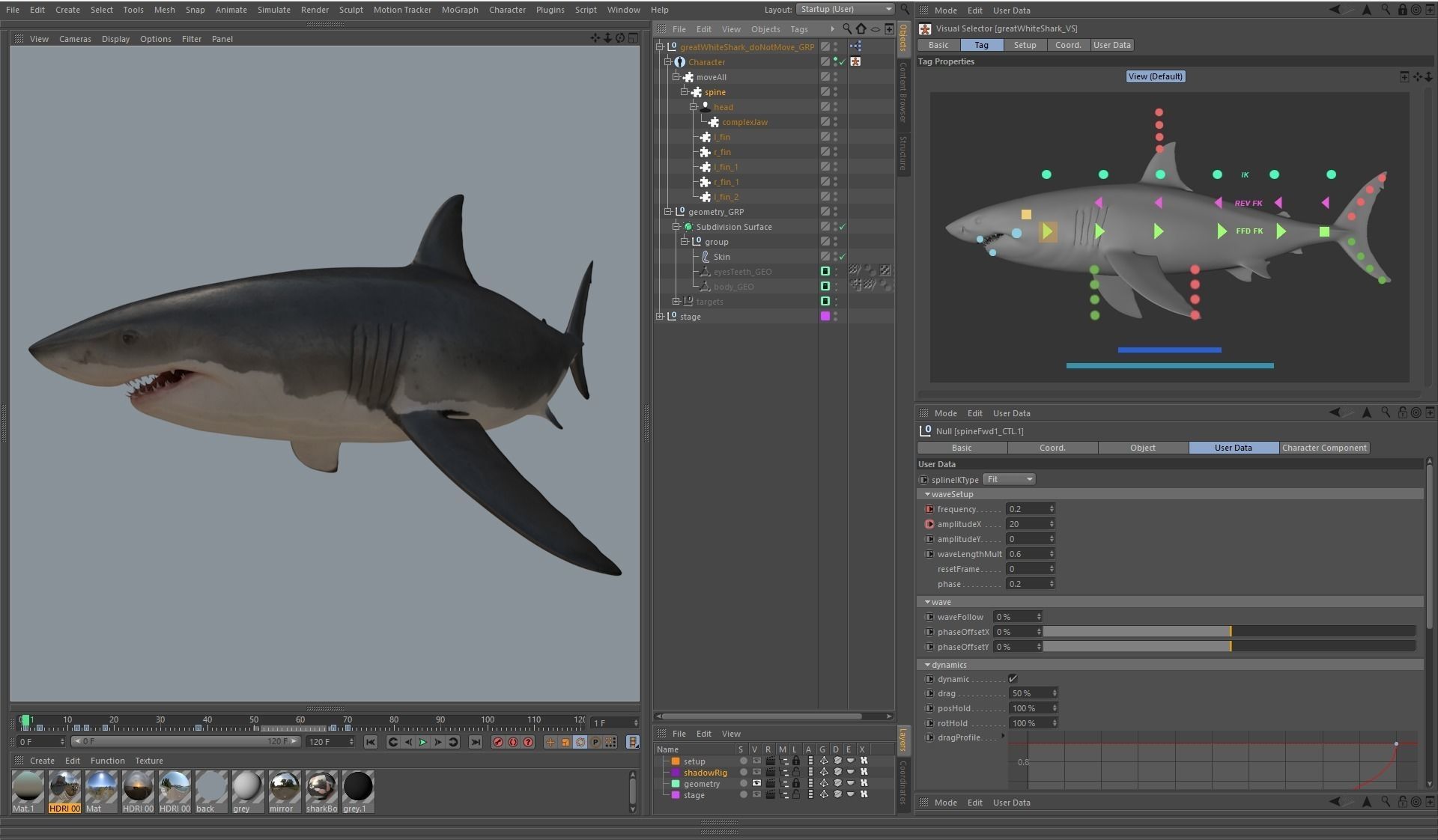Toggle autokeying button
This screenshot has width=1438, height=840.
click(513, 742)
